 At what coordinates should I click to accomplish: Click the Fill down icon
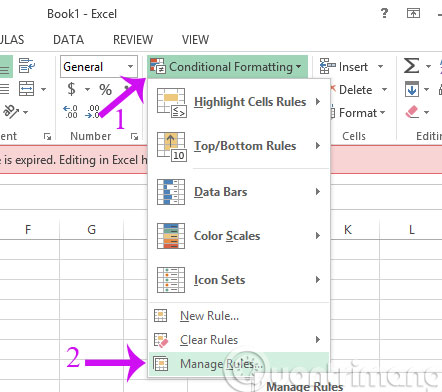(411, 89)
